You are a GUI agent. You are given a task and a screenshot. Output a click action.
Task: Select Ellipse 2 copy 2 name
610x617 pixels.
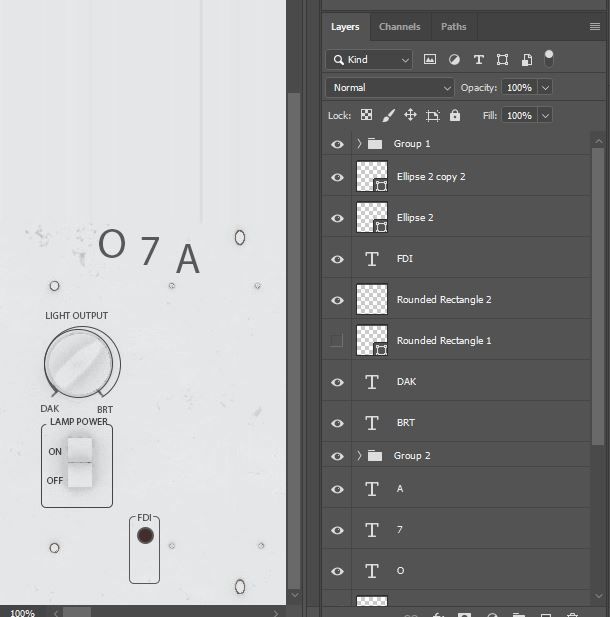point(431,177)
